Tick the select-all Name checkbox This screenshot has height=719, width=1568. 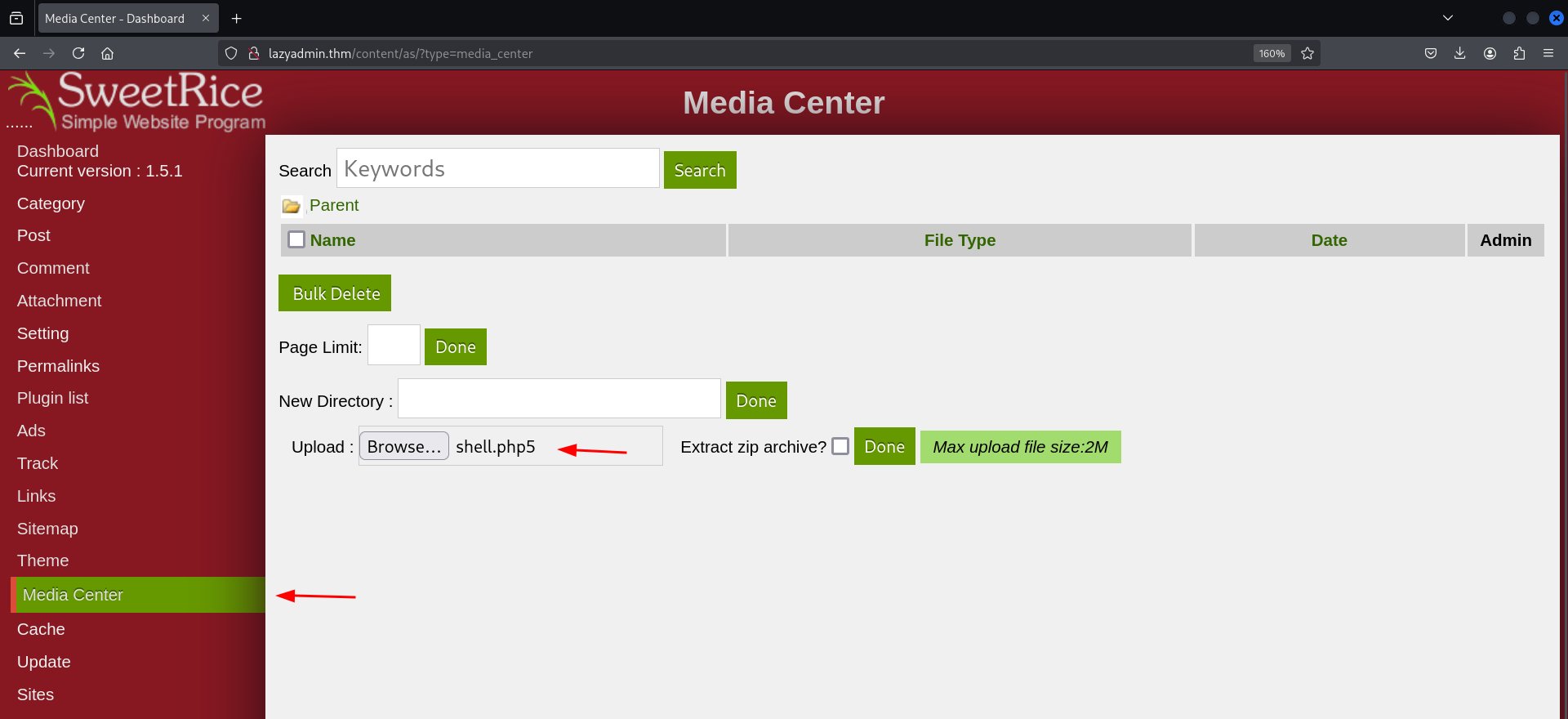click(x=296, y=239)
